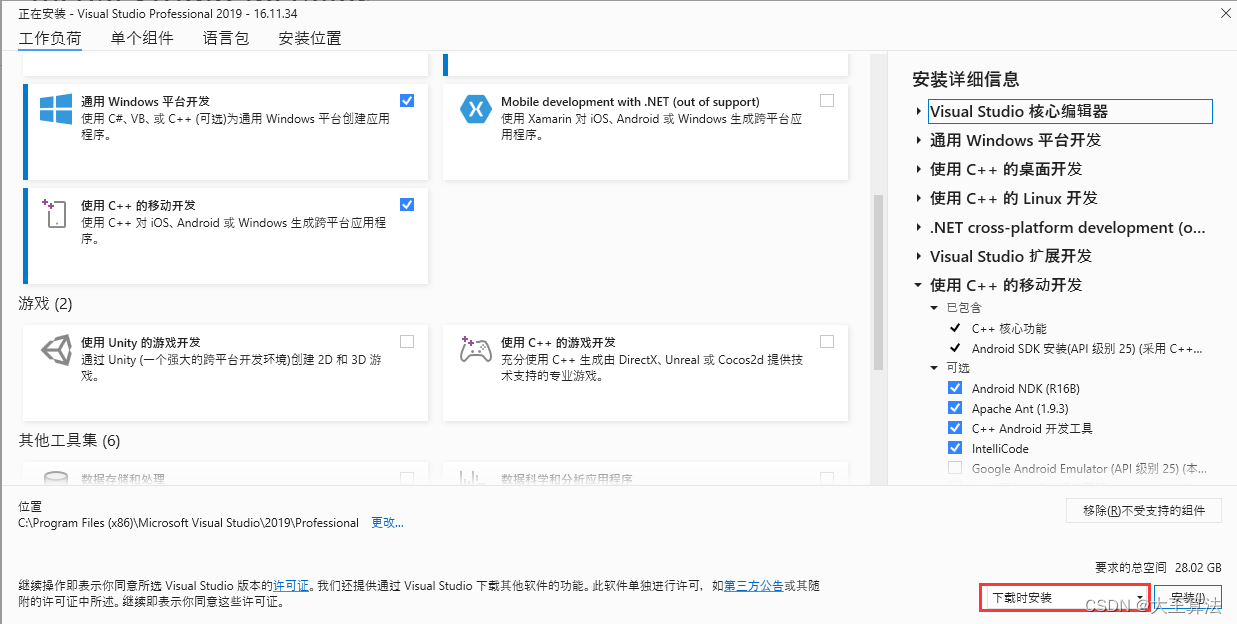Click the mobile device icon for 使用 C++ 的移动开发
Image resolution: width=1237 pixels, height=624 pixels.
[54, 213]
